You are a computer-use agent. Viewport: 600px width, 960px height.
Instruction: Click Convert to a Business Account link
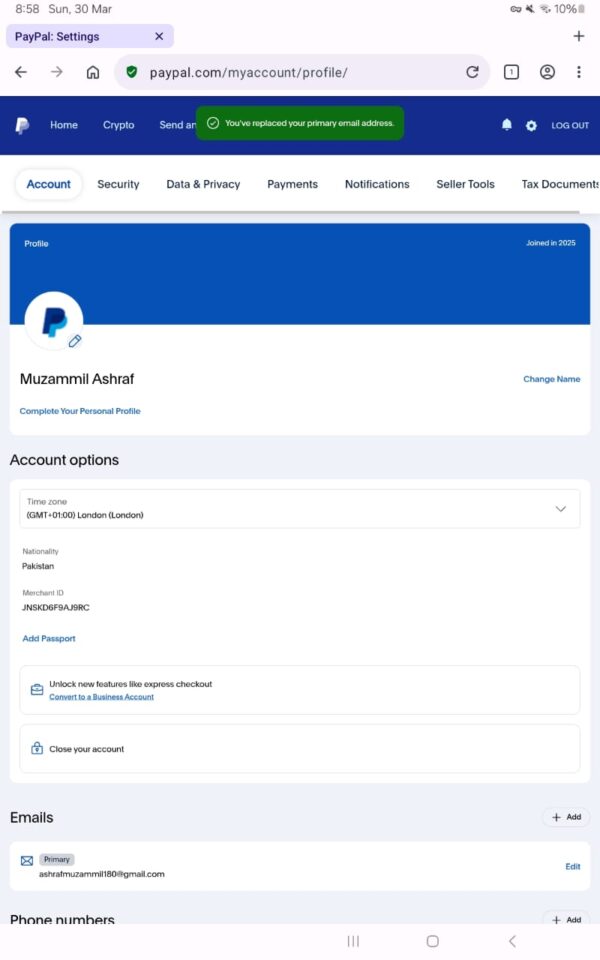[x=101, y=697]
